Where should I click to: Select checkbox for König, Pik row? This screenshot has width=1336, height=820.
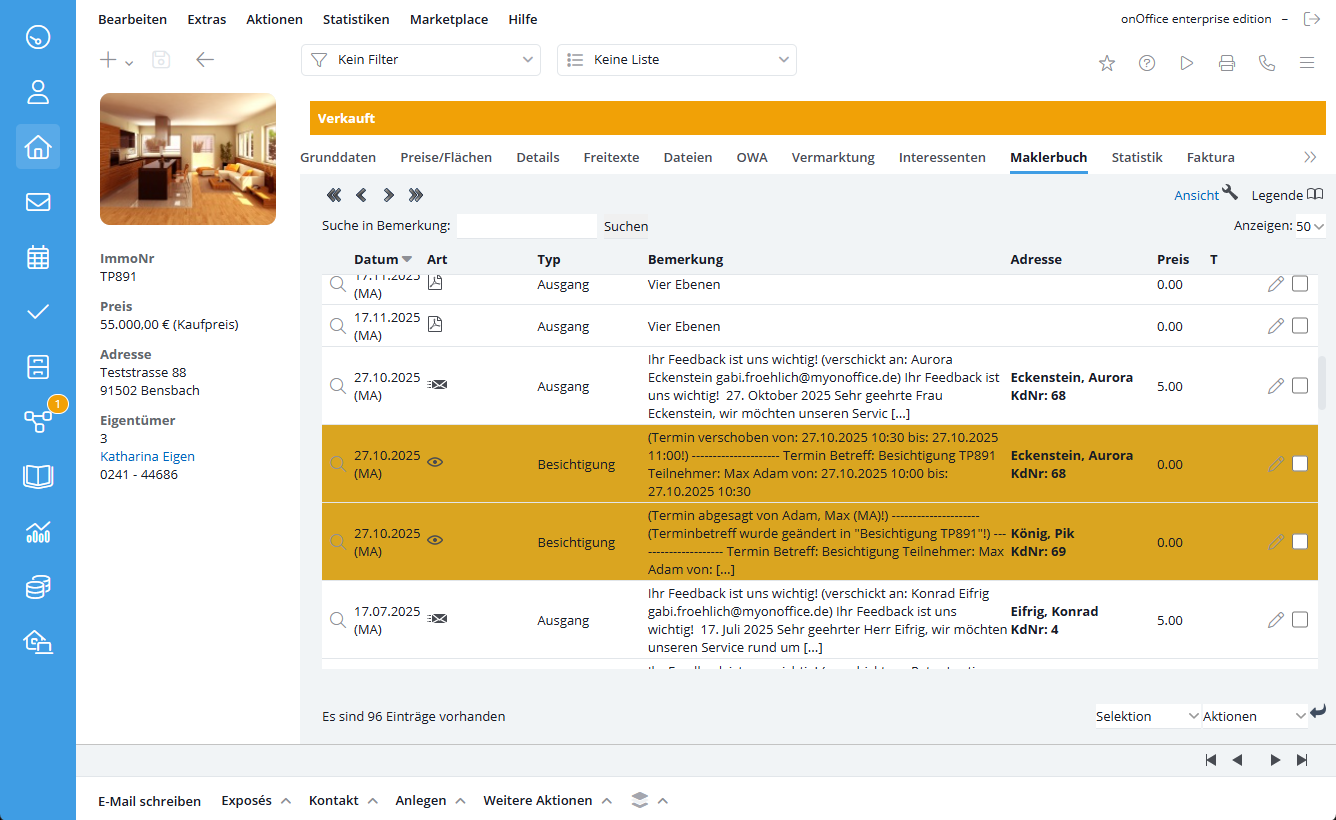click(x=1300, y=542)
